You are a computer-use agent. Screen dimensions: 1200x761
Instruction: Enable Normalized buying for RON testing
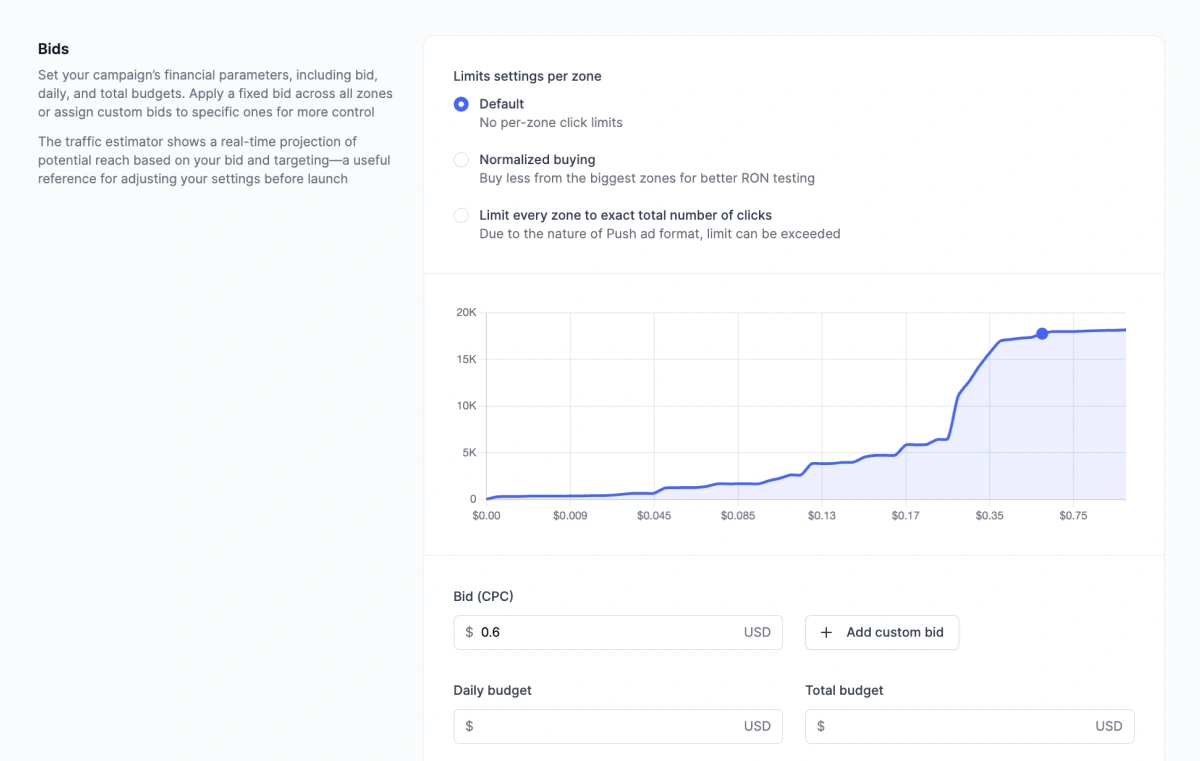(x=461, y=160)
